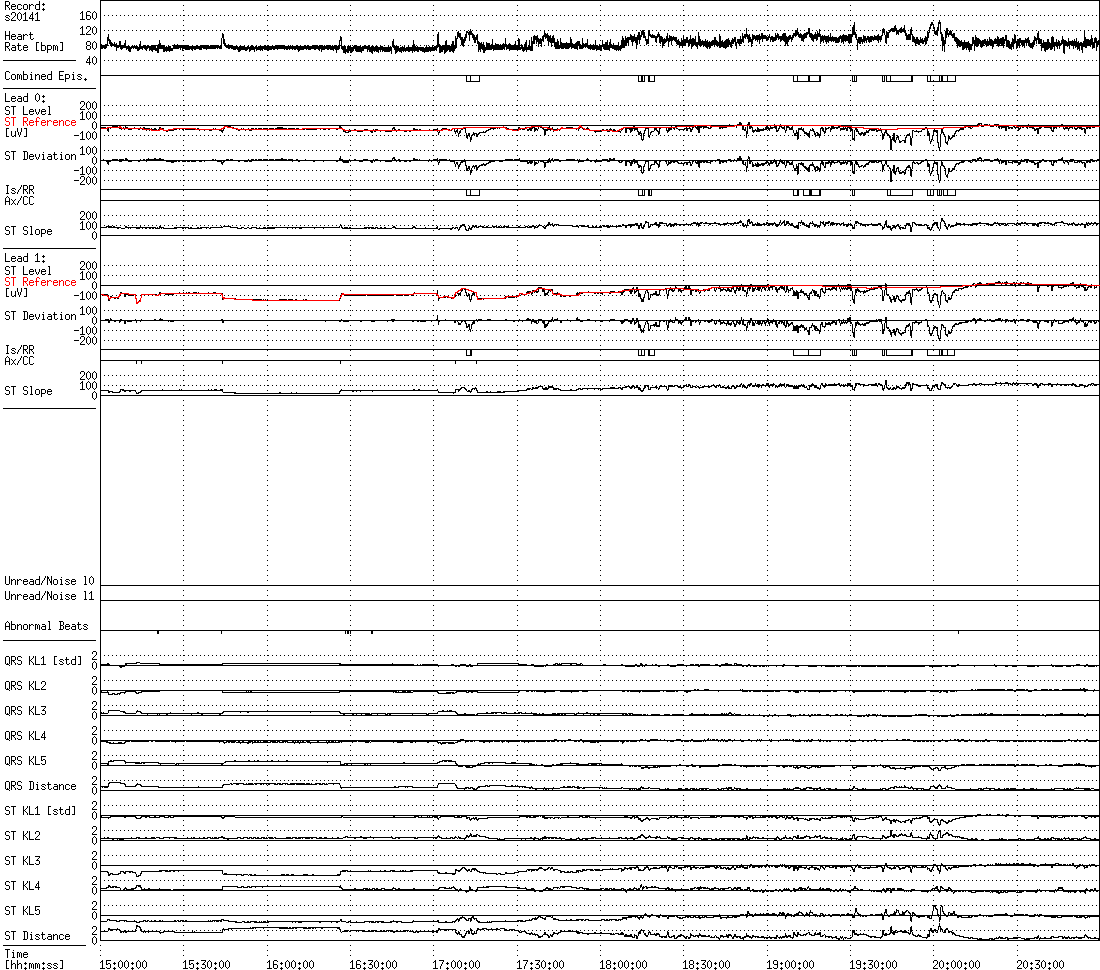
Task: Click the Abnormal Beats row label
Action: point(46,626)
